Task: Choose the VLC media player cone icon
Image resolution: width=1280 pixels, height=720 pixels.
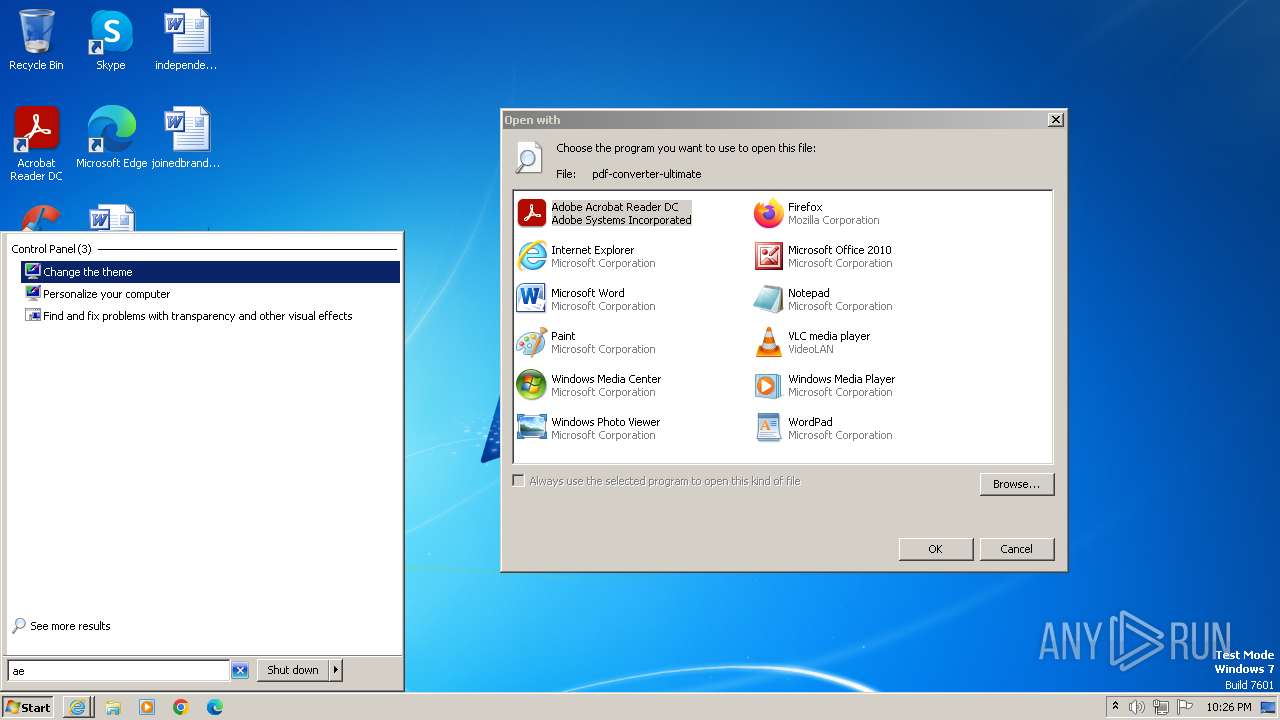Action: (x=768, y=342)
